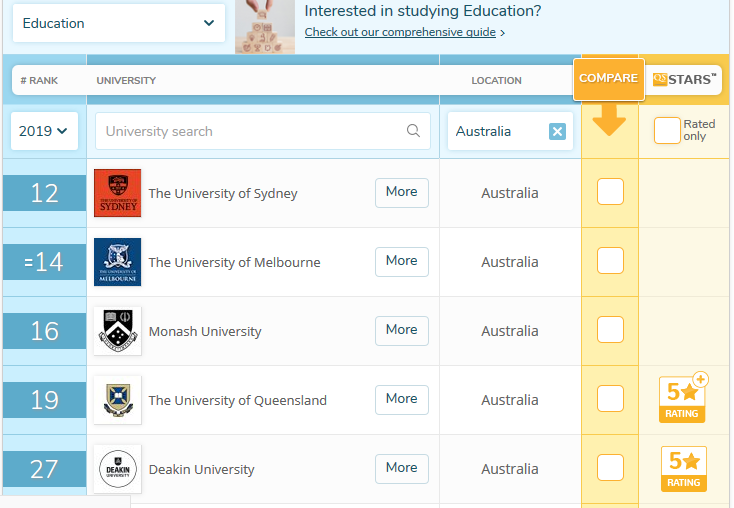Click the Monash University shield logo
The width and height of the screenshot is (734, 508).
117,331
